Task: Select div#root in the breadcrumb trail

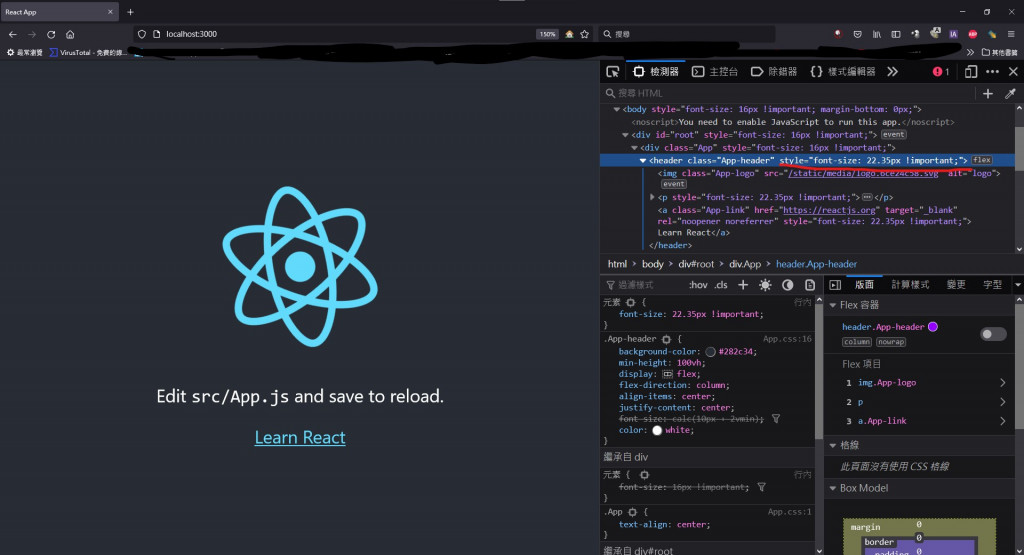Action: click(x=696, y=264)
